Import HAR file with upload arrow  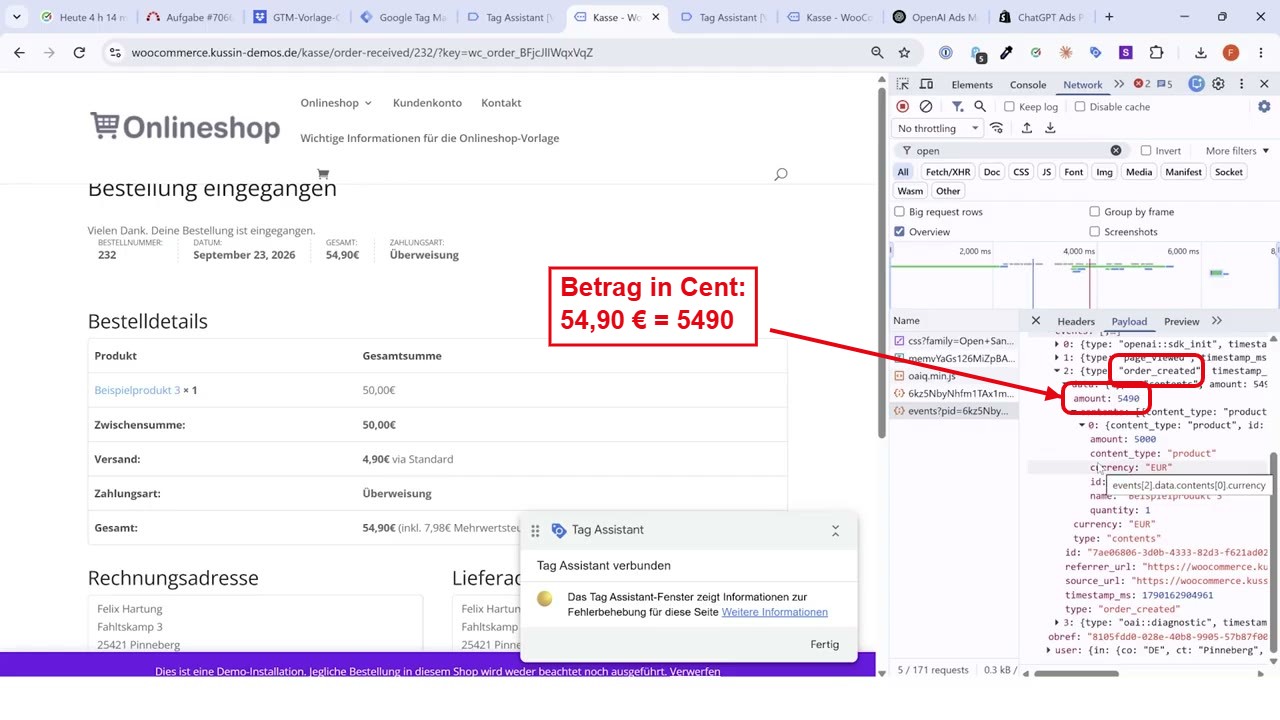(1026, 128)
